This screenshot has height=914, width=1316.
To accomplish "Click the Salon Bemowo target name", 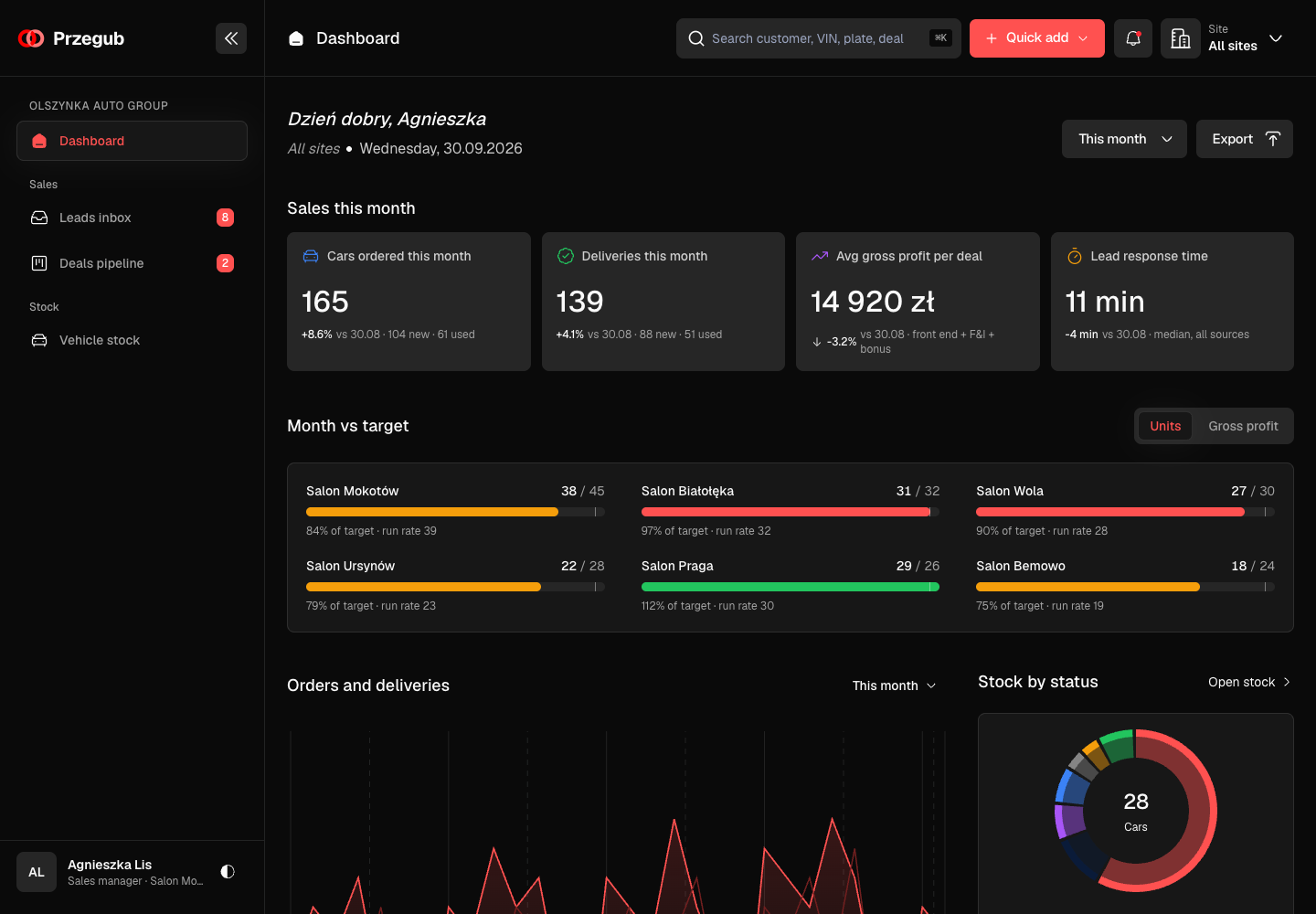I will pos(1021,566).
